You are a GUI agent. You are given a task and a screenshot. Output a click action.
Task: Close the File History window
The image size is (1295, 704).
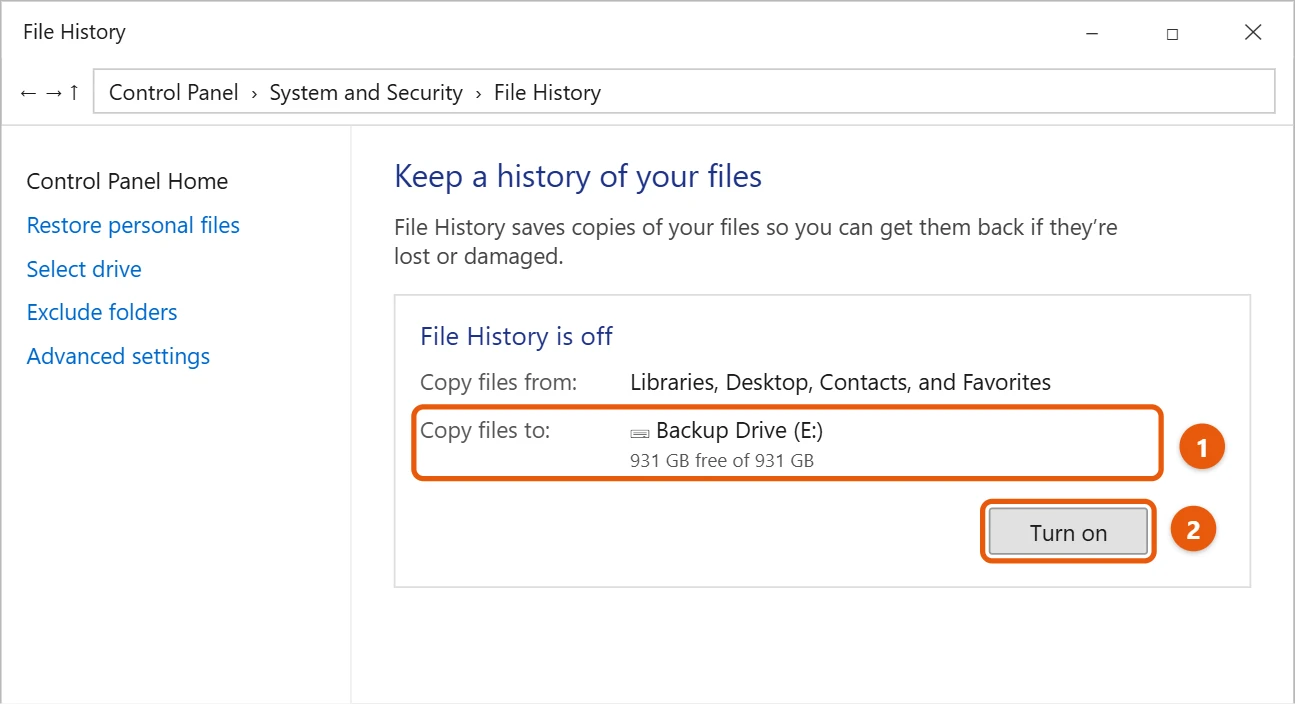1253,33
